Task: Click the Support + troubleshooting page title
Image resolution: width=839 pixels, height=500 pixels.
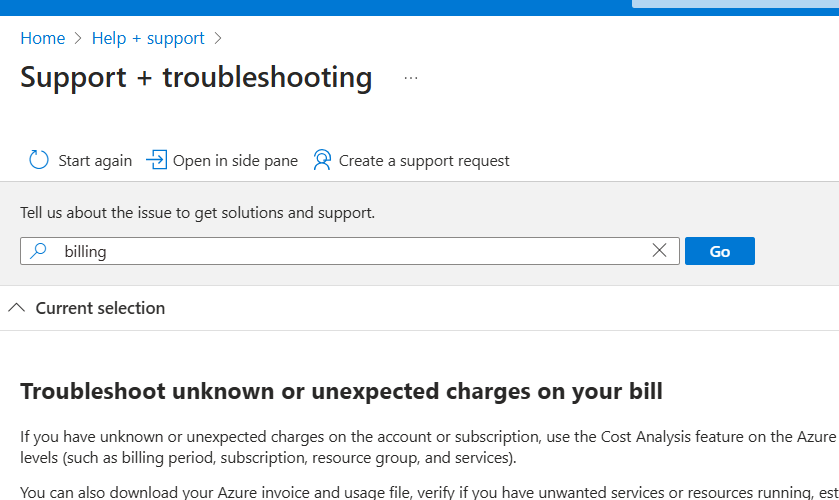Action: (x=196, y=78)
